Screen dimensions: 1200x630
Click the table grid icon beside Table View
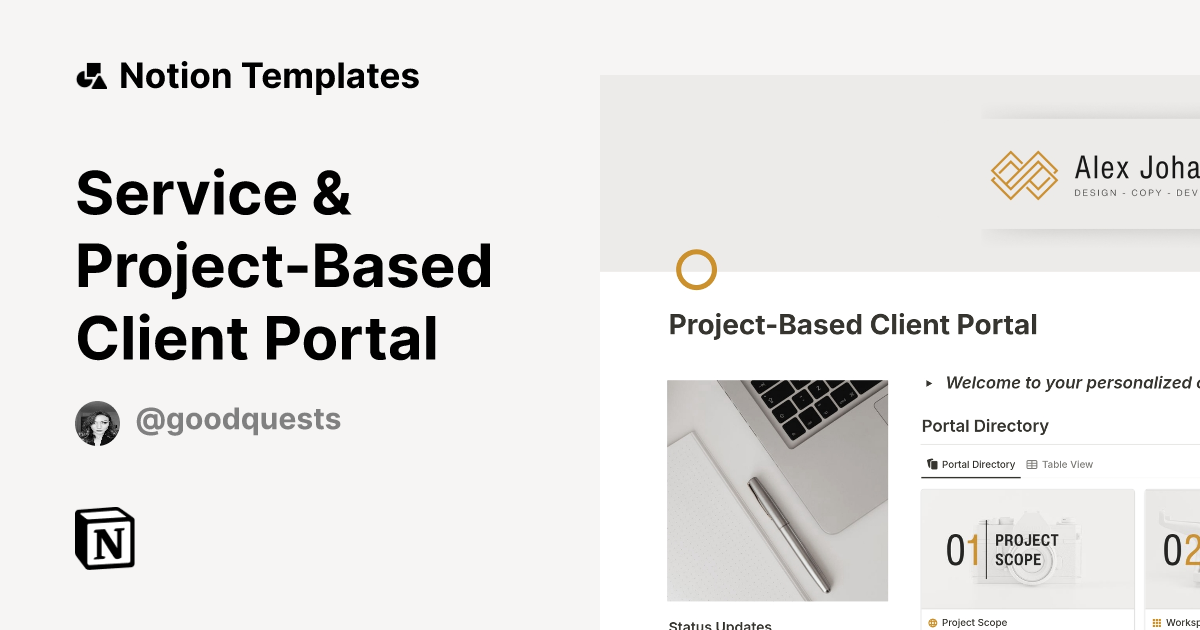pyautogui.click(x=1033, y=464)
